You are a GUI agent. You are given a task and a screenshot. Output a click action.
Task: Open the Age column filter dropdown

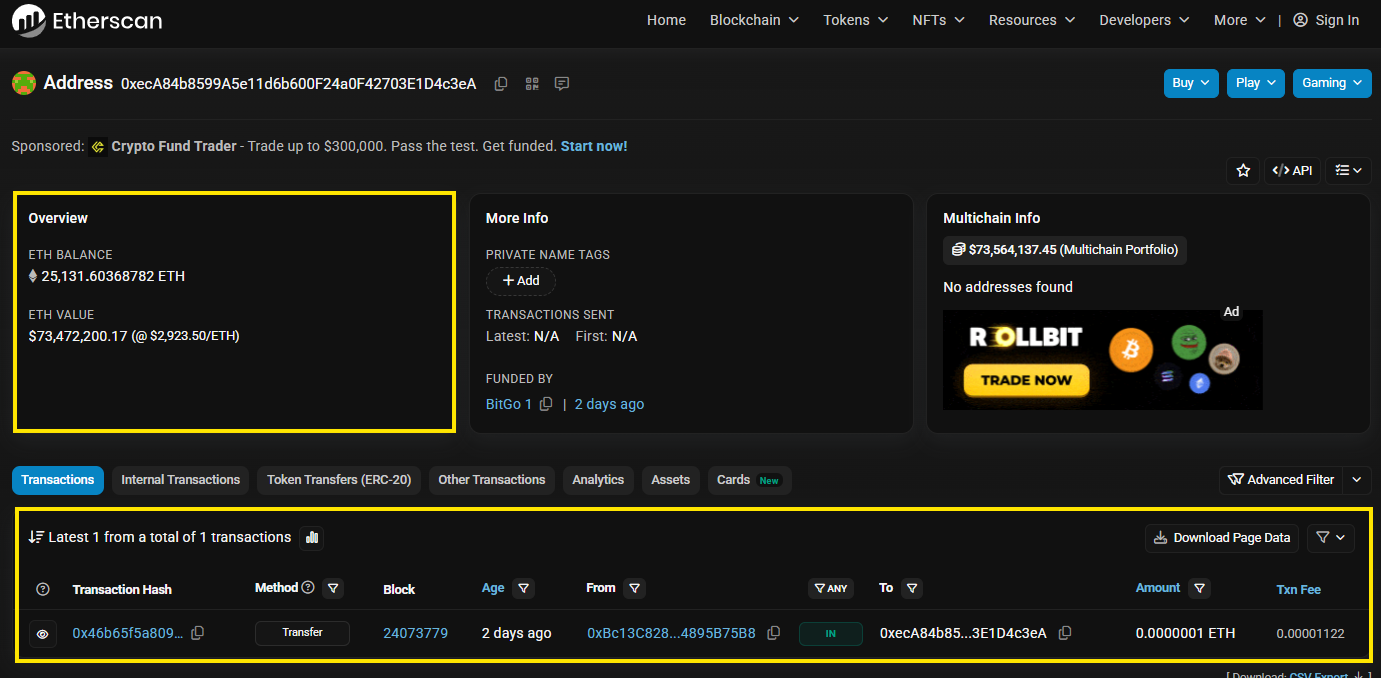[x=522, y=588]
